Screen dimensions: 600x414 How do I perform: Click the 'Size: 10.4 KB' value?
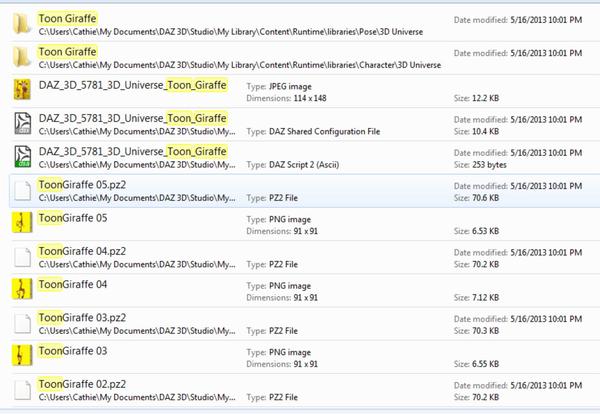[x=476, y=132]
